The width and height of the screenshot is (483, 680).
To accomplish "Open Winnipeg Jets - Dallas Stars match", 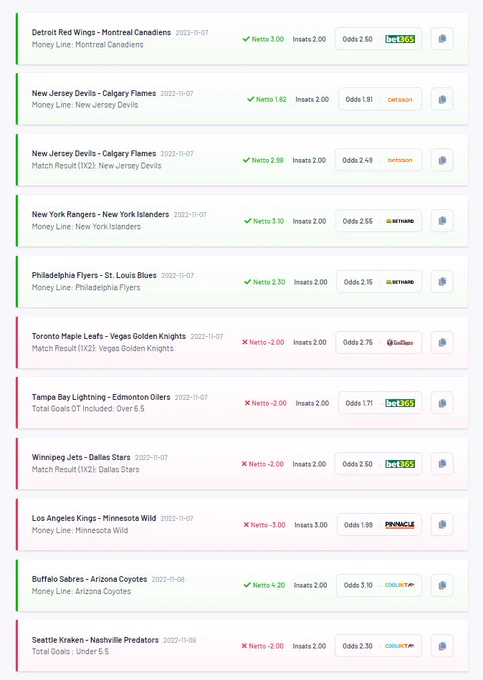I will [x=81, y=457].
